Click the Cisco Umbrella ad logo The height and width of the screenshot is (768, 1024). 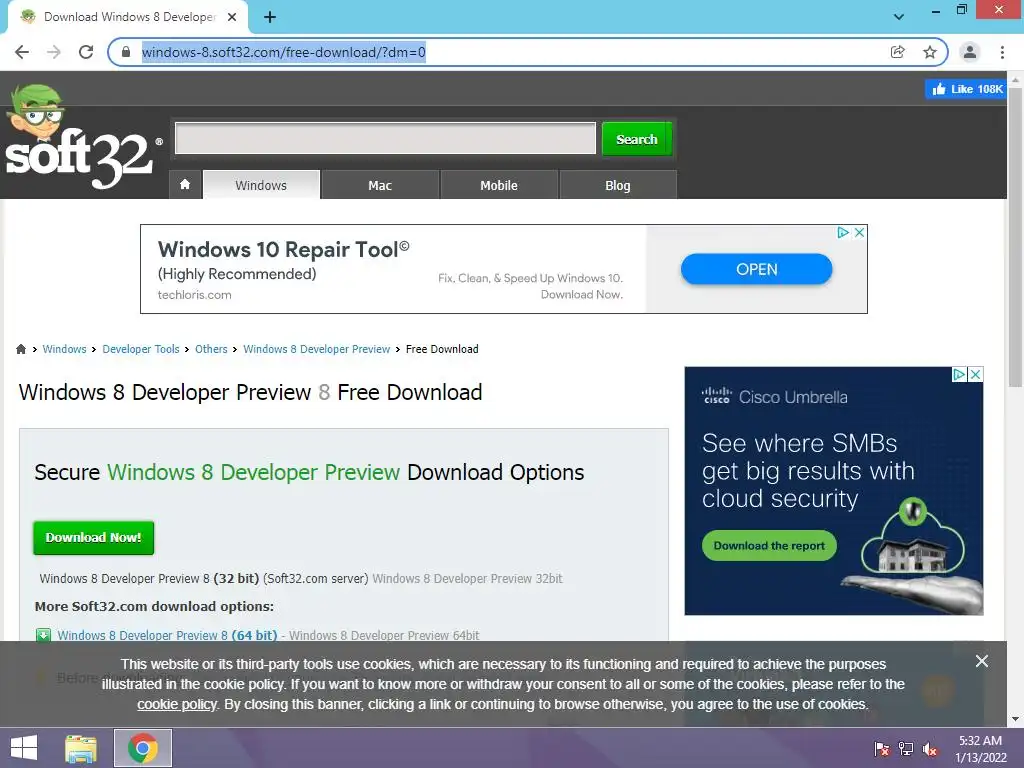click(775, 396)
